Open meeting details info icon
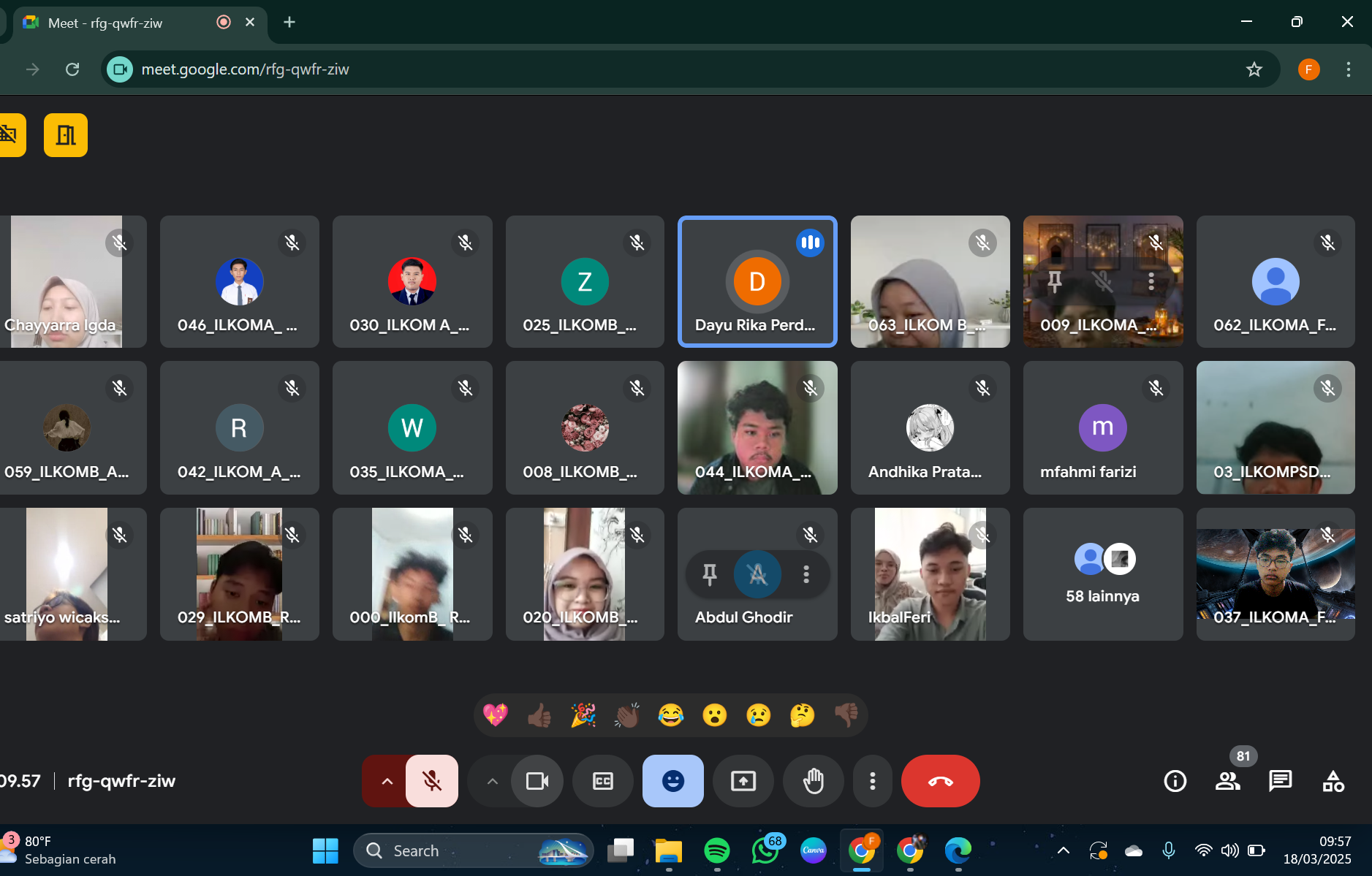1372x876 pixels. (x=1175, y=781)
